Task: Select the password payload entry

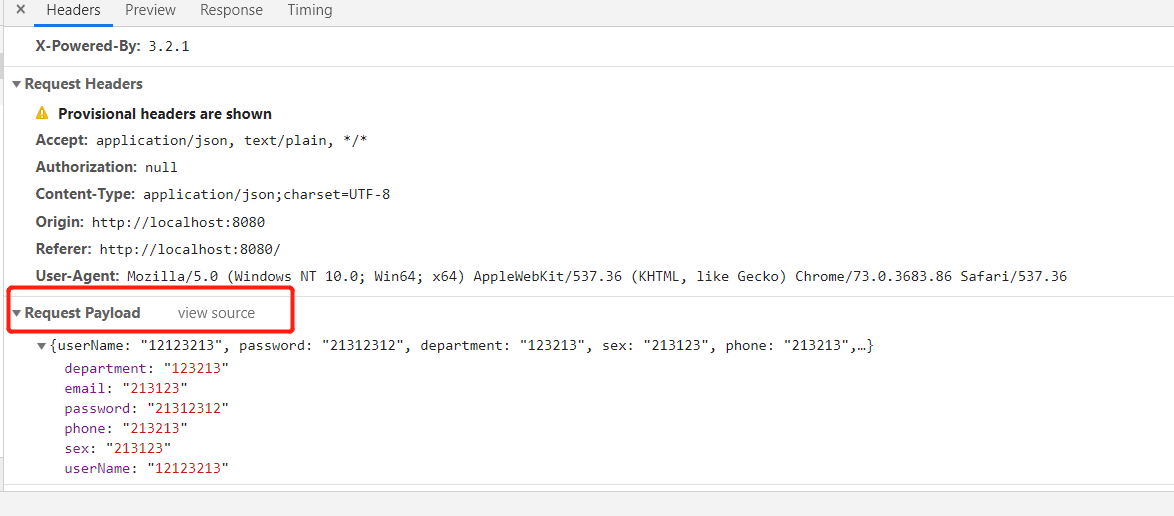Action: click(x=146, y=408)
